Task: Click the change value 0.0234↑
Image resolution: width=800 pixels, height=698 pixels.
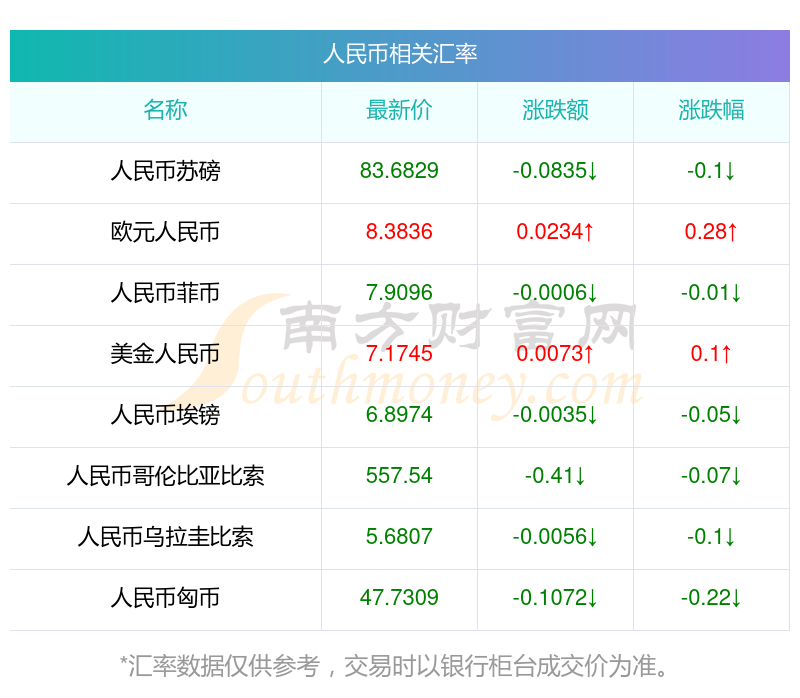Action: (x=555, y=232)
